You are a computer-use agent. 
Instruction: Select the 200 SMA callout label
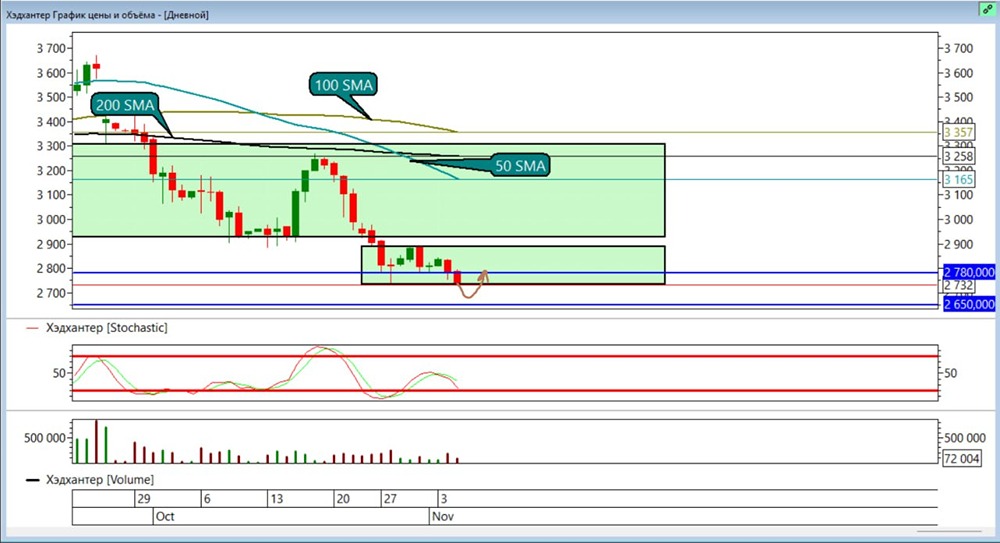pos(125,105)
